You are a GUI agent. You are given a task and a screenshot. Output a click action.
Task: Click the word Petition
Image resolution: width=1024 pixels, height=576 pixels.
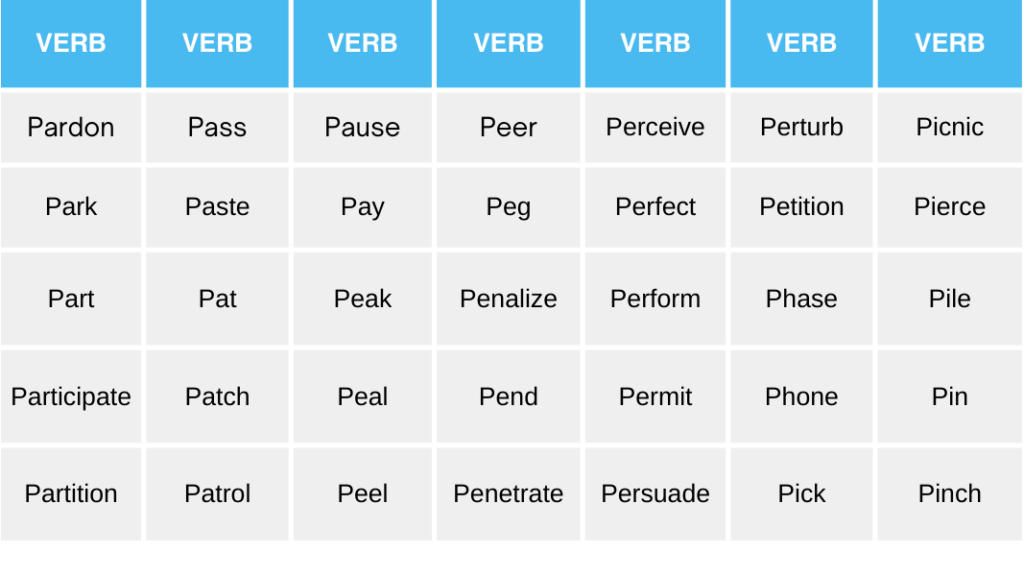pyautogui.click(x=801, y=207)
